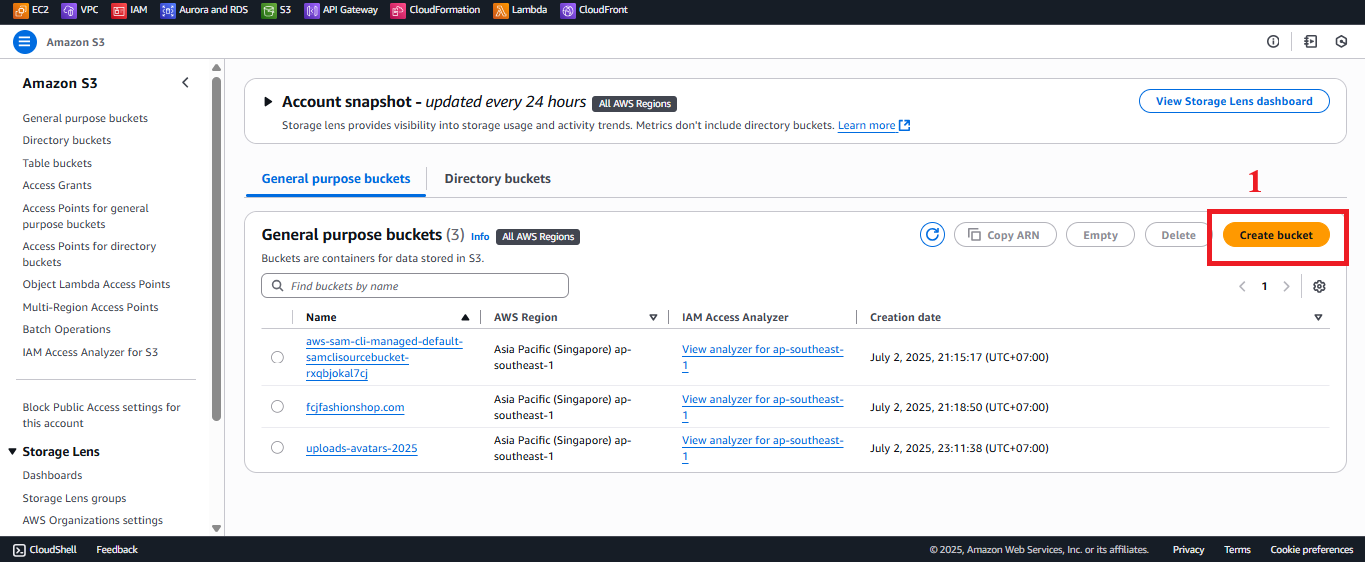Open the Feedback link in the footer
This screenshot has height=562, width=1365.
click(x=117, y=550)
